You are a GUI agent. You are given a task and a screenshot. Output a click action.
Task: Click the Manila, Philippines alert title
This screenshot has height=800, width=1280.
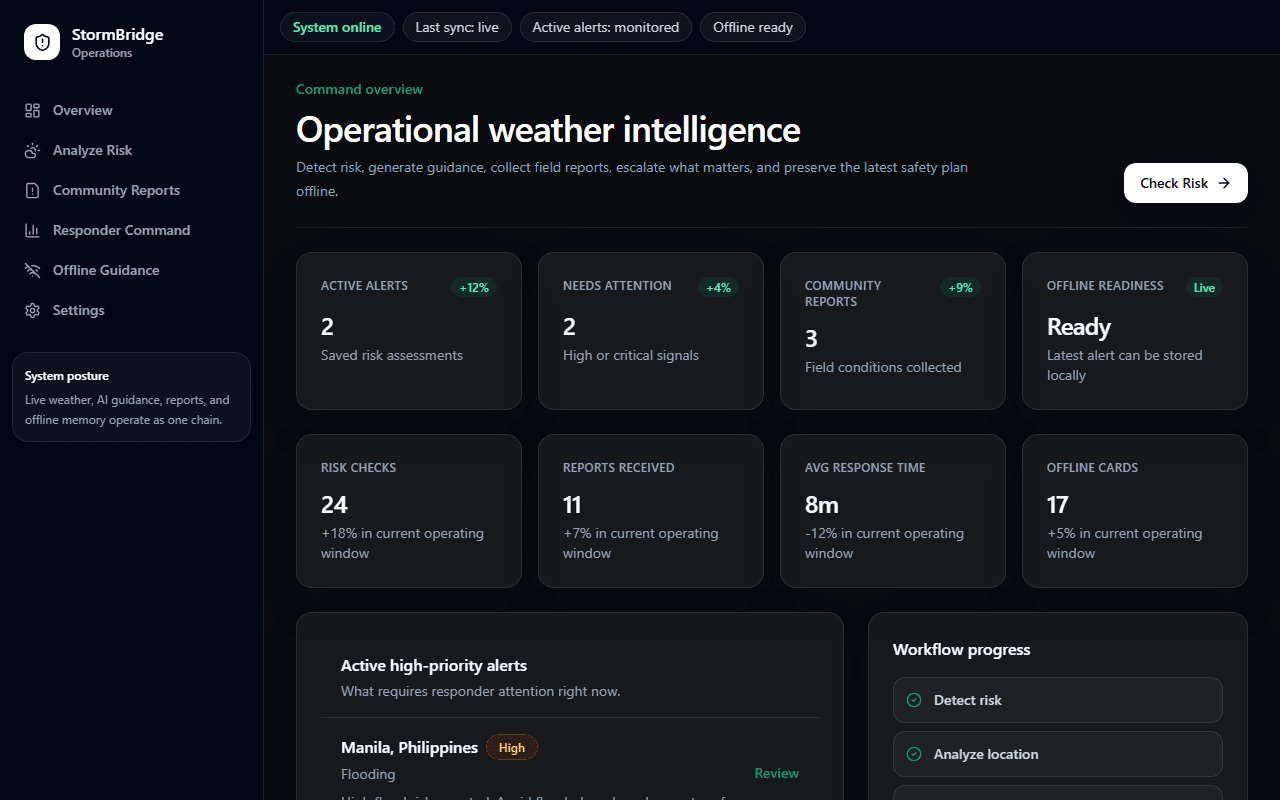409,748
